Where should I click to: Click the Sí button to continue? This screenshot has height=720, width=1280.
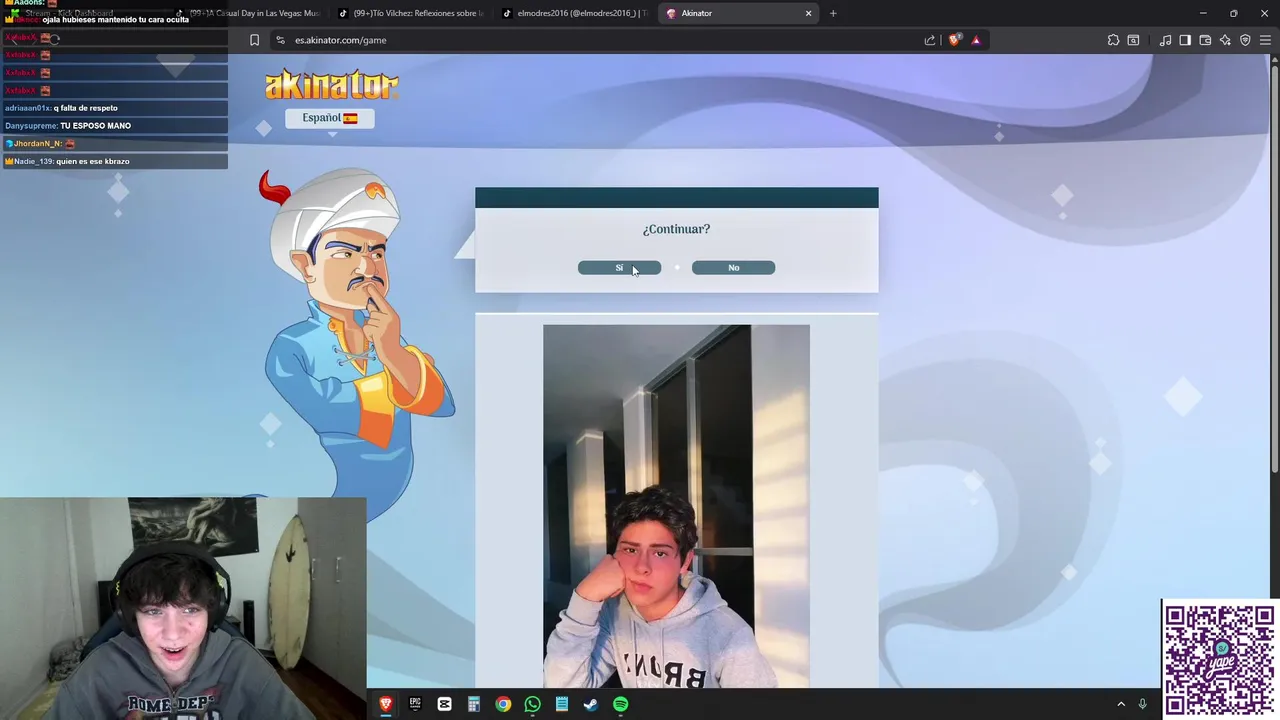click(x=619, y=268)
